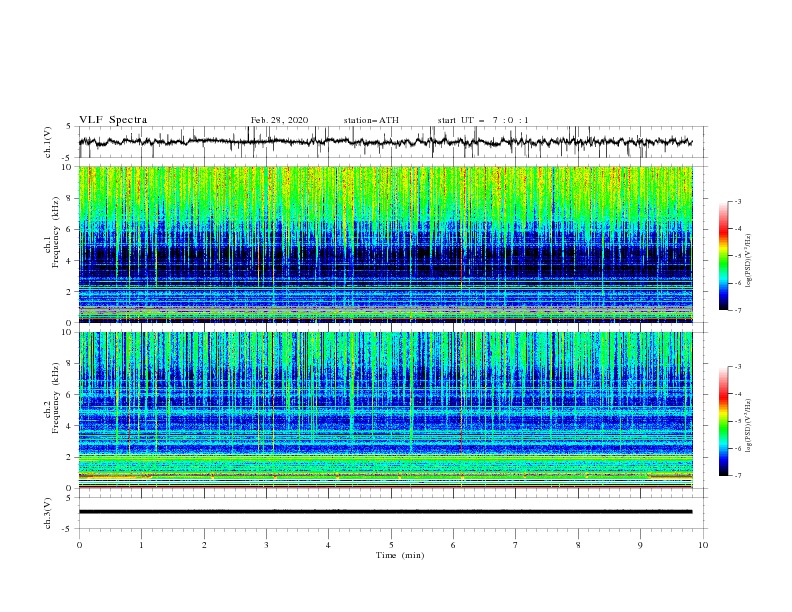The width and height of the screenshot is (792, 612).
Task: Click the "station=ATH" header label
Action: tap(371, 120)
